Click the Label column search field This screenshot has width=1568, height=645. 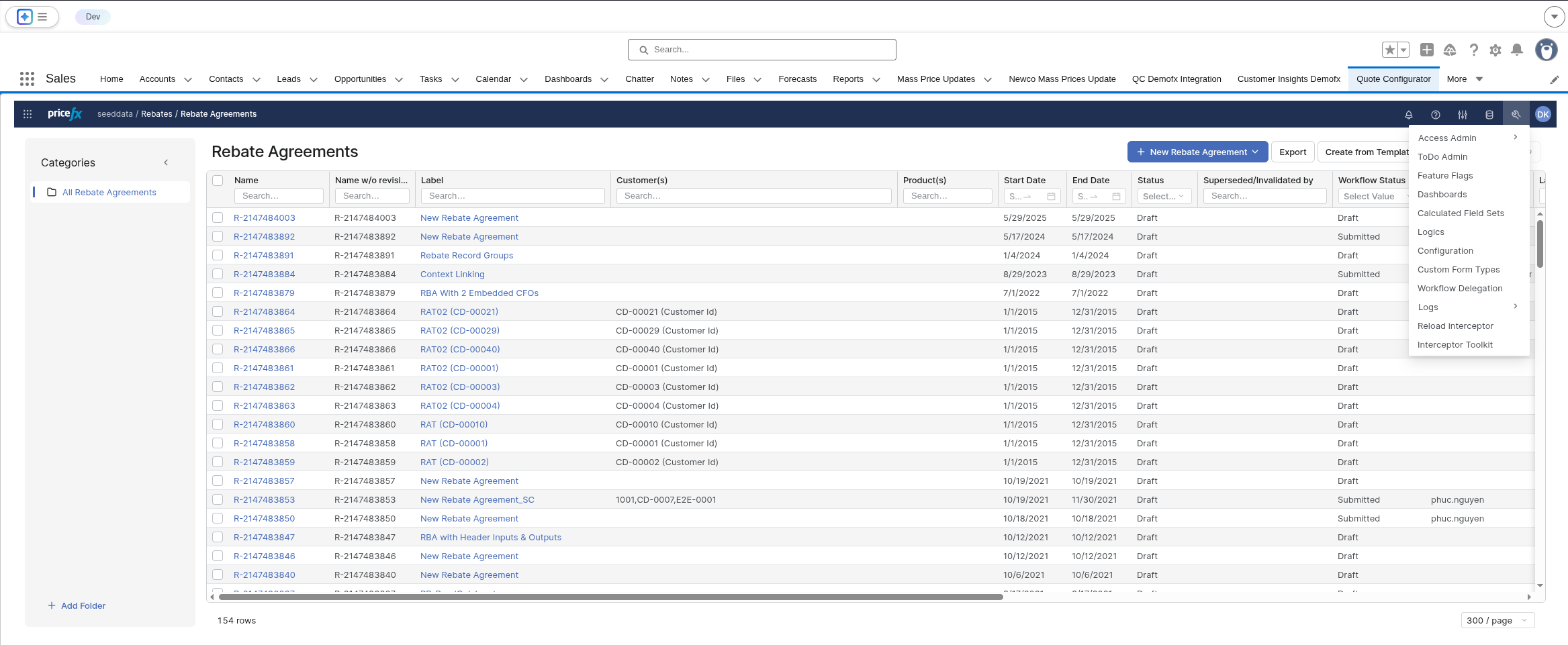point(512,196)
